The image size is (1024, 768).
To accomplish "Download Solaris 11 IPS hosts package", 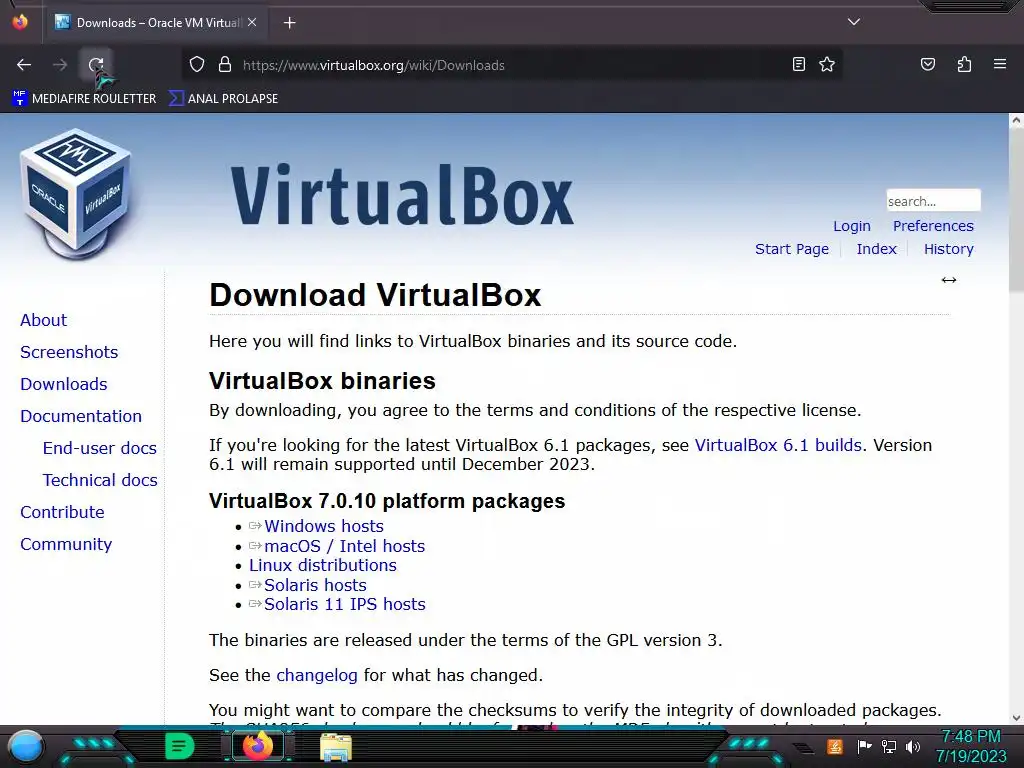I will (x=344, y=604).
